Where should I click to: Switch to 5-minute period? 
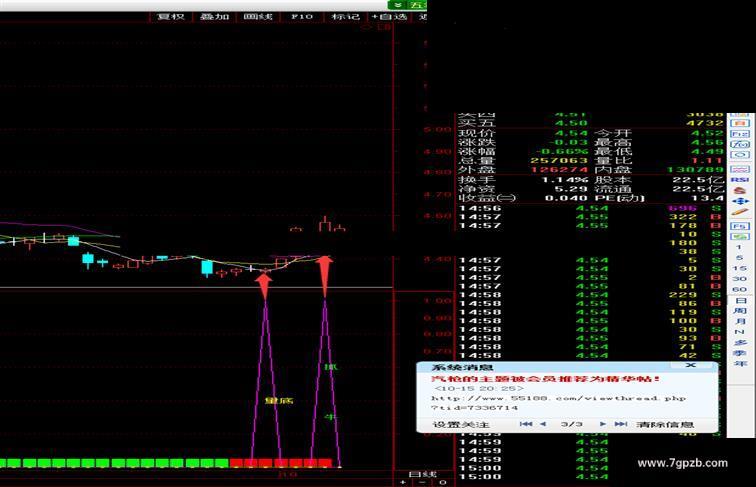(x=740, y=257)
